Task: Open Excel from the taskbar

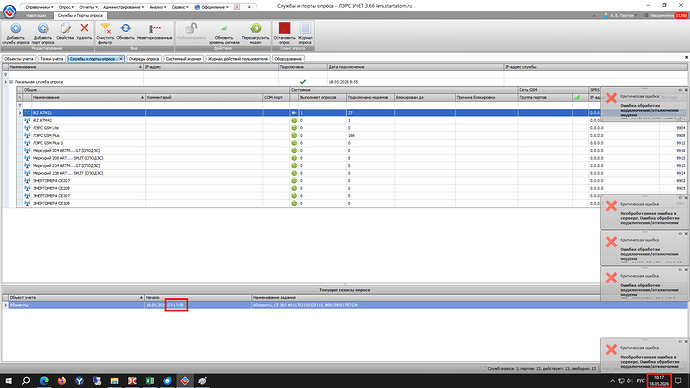Action: [150, 381]
